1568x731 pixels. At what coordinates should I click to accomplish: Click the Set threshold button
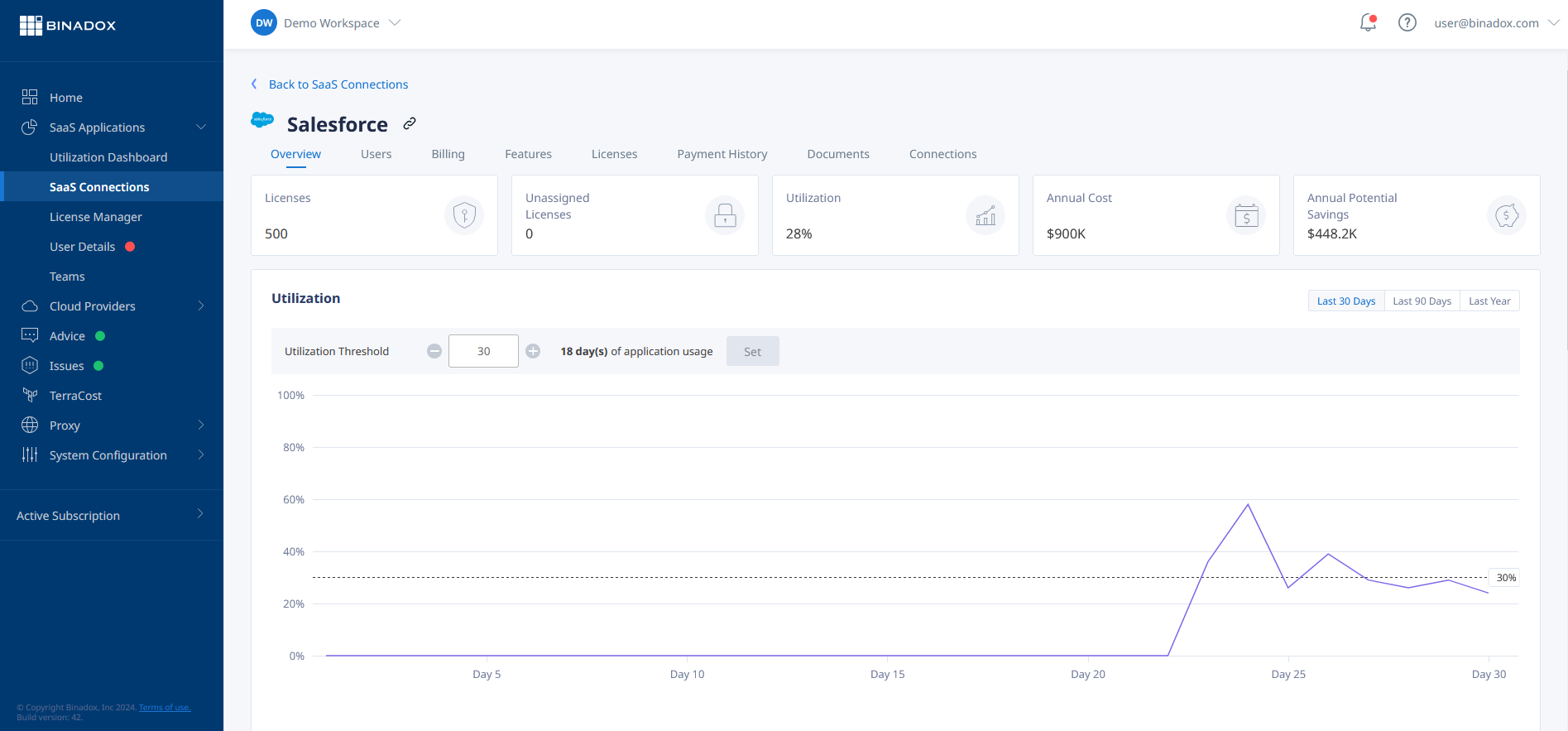pos(752,351)
